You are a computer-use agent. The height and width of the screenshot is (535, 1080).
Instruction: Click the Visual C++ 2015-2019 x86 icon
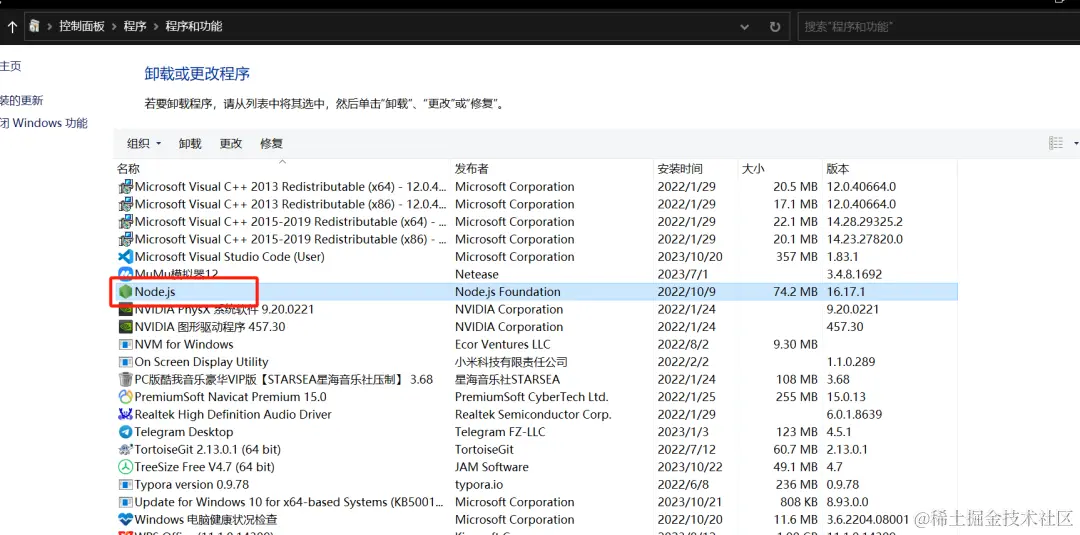[x=125, y=240]
